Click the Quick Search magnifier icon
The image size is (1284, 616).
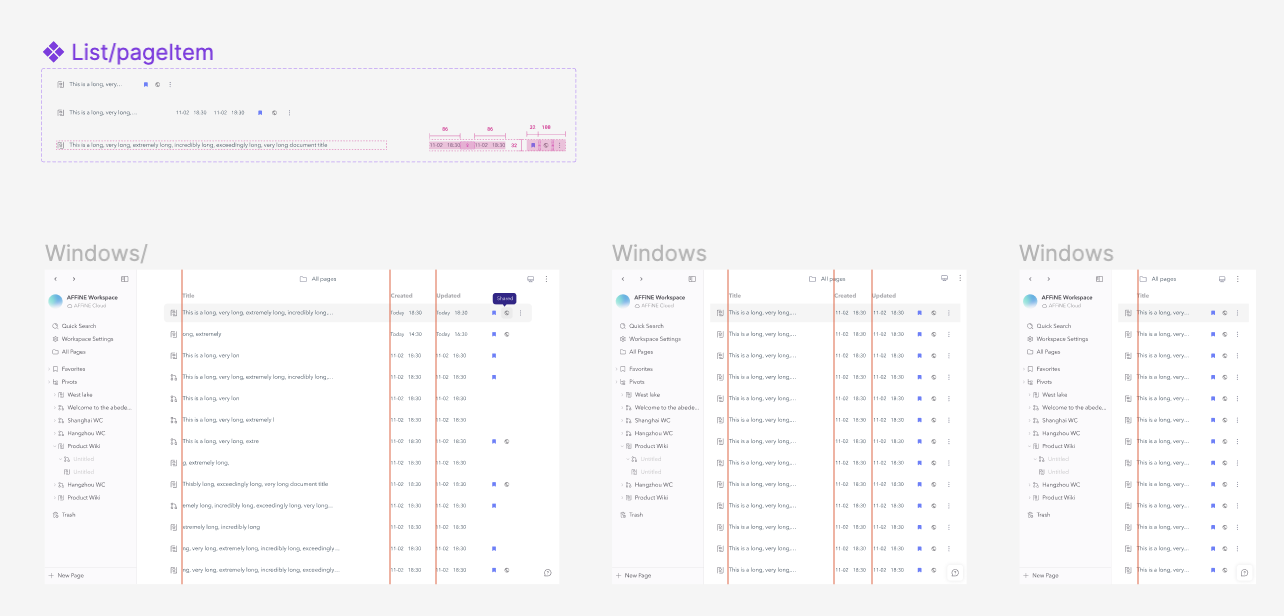pyautogui.click(x=56, y=326)
